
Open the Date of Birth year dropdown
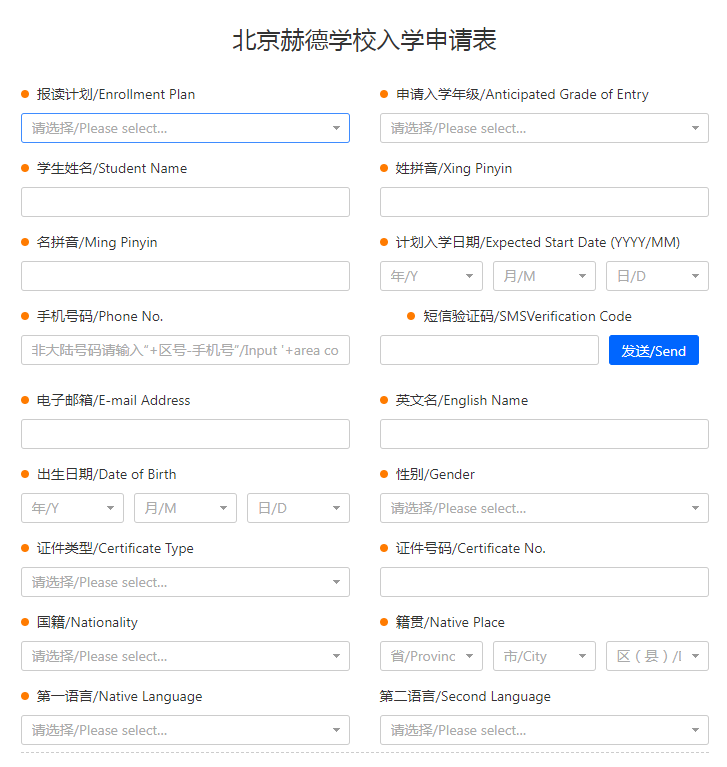pyautogui.click(x=72, y=508)
